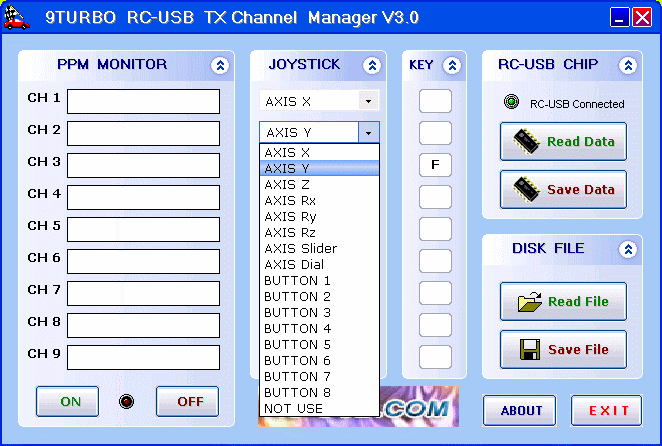Screen dimensions: 662x446
Task: Select BUTTON 3 in the list
Action: pyautogui.click(x=319, y=313)
